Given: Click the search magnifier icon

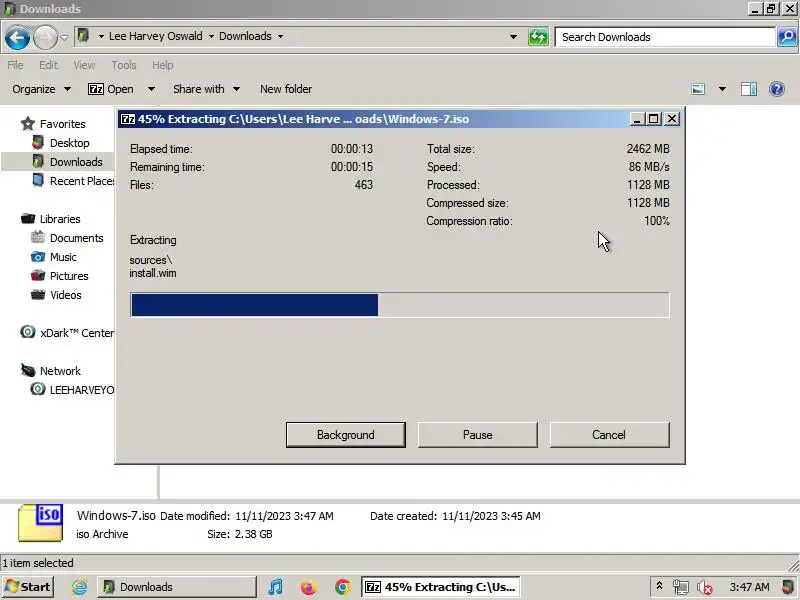Looking at the screenshot, I should click(x=787, y=37).
